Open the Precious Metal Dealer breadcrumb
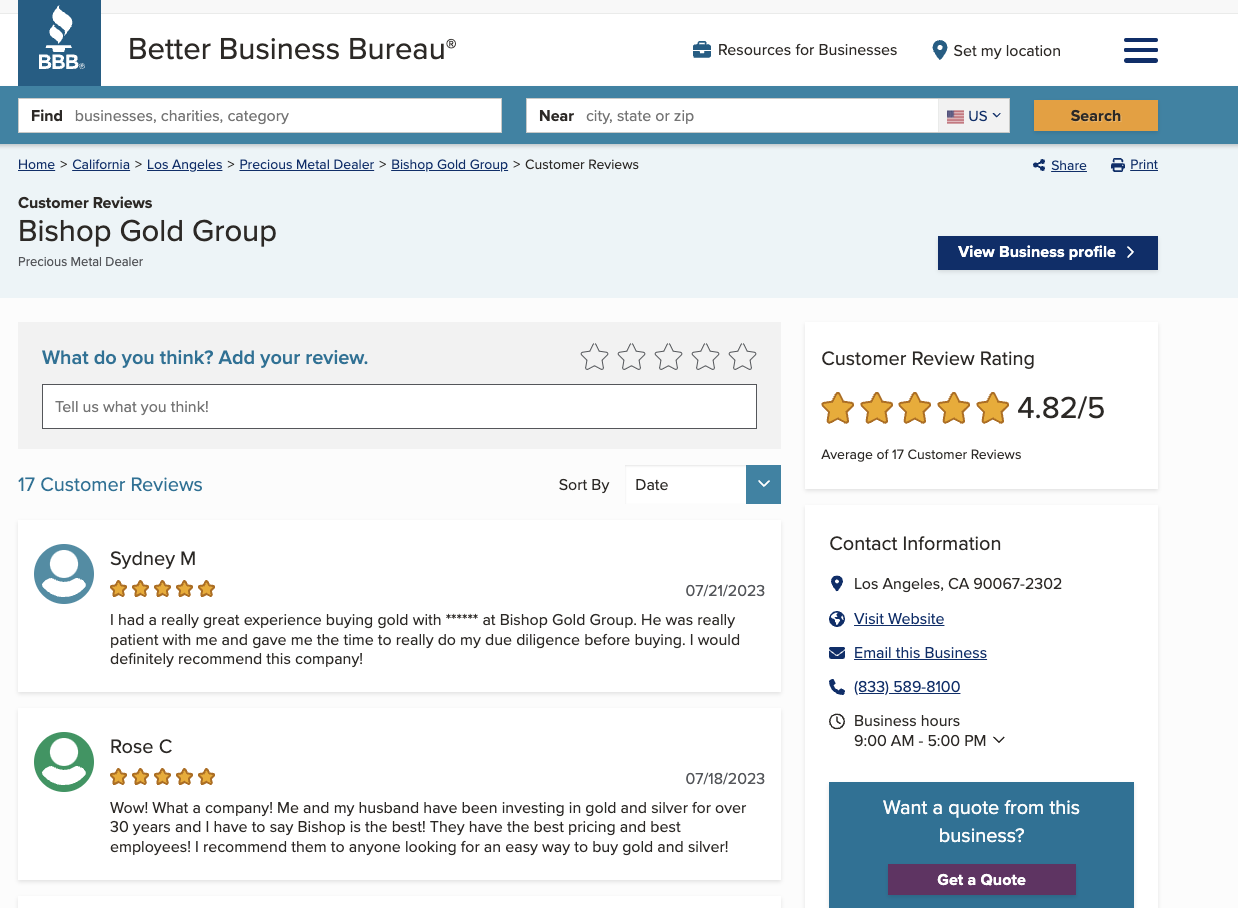1238x908 pixels. pyautogui.click(x=307, y=165)
